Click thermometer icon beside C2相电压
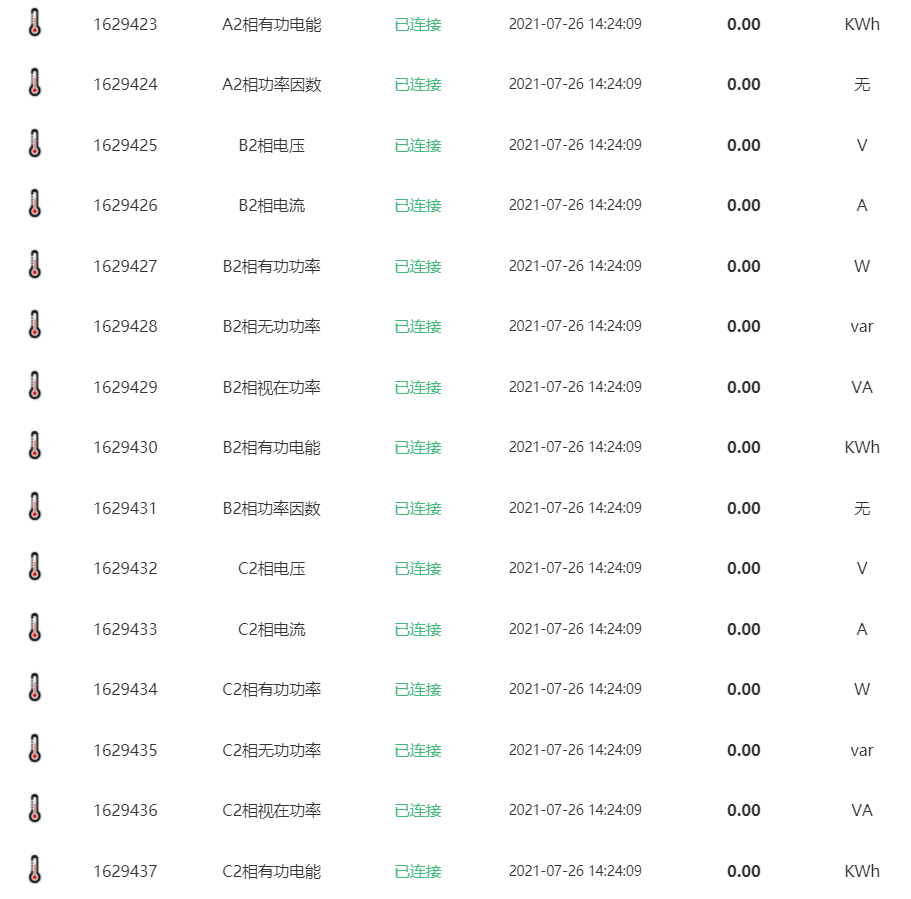911x899 pixels. [x=35, y=568]
